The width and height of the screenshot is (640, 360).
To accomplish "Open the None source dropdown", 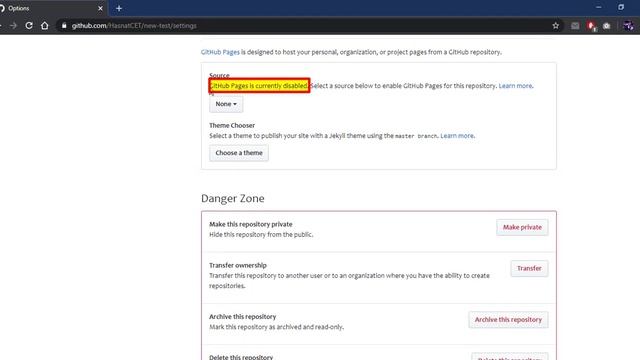I will pyautogui.click(x=226, y=104).
